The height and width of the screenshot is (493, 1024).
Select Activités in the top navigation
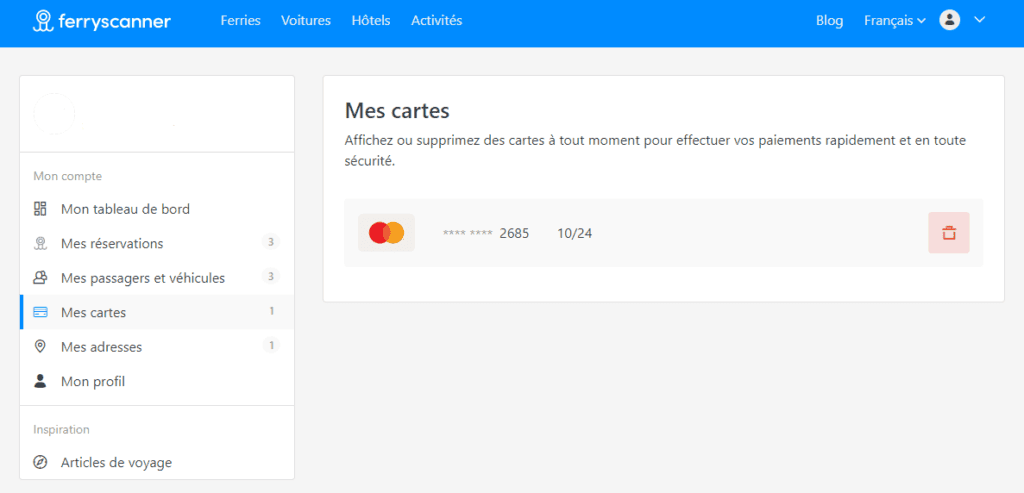pyautogui.click(x=437, y=21)
